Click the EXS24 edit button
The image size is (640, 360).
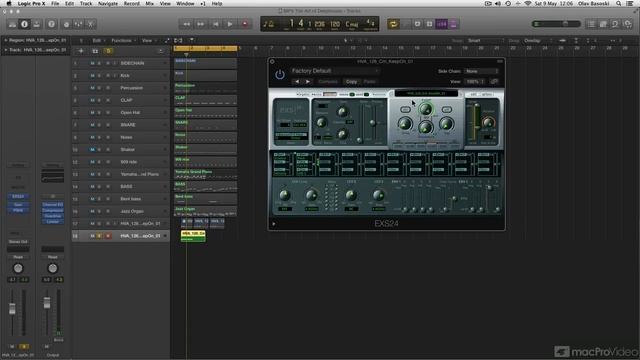point(473,94)
